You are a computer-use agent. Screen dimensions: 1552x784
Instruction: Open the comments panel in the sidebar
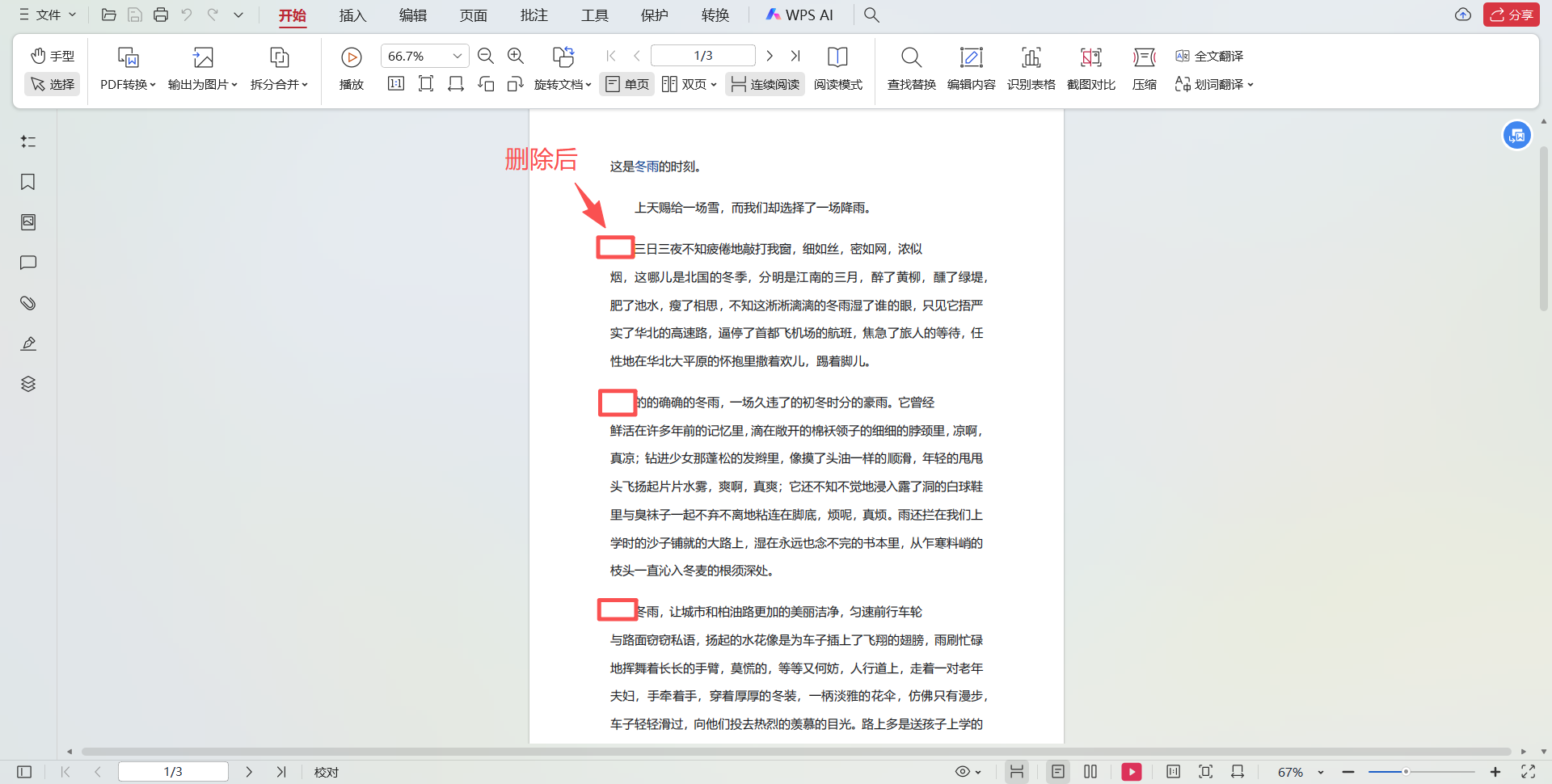tap(27, 263)
